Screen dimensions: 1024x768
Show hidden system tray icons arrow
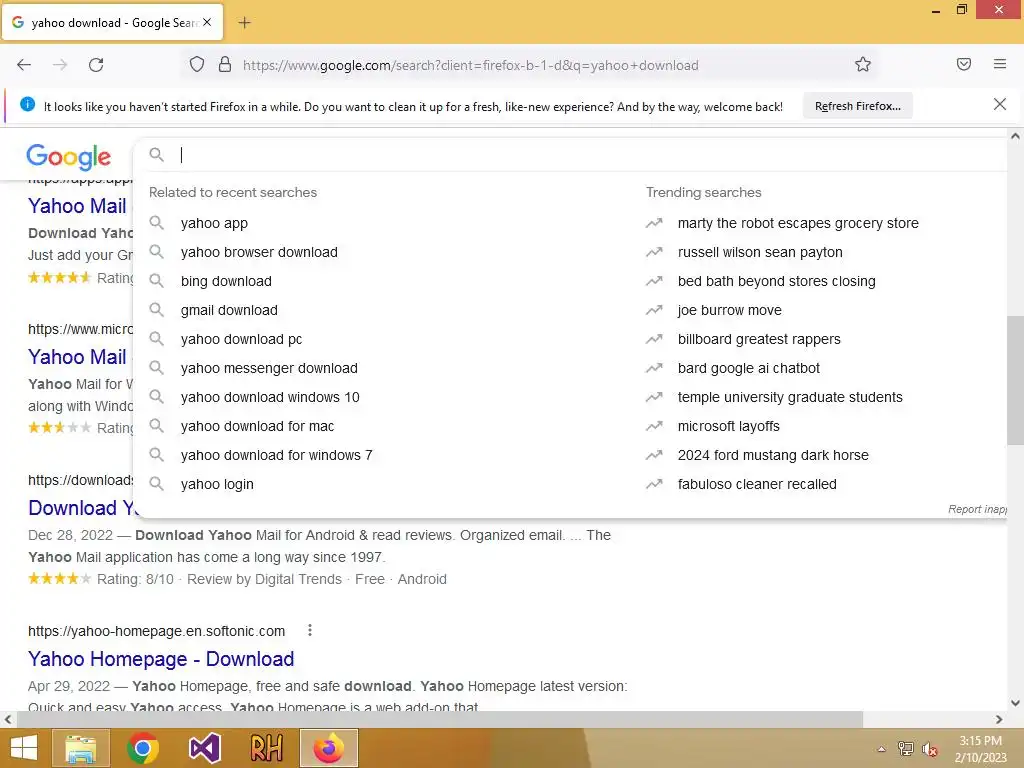pos(882,749)
